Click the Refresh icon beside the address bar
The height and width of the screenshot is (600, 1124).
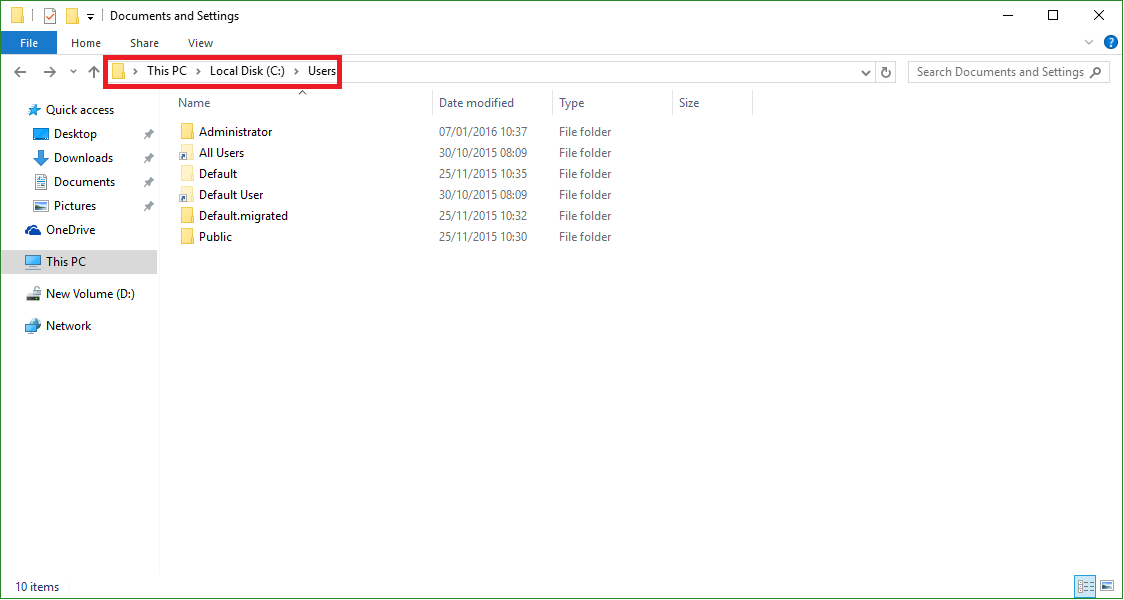(887, 71)
